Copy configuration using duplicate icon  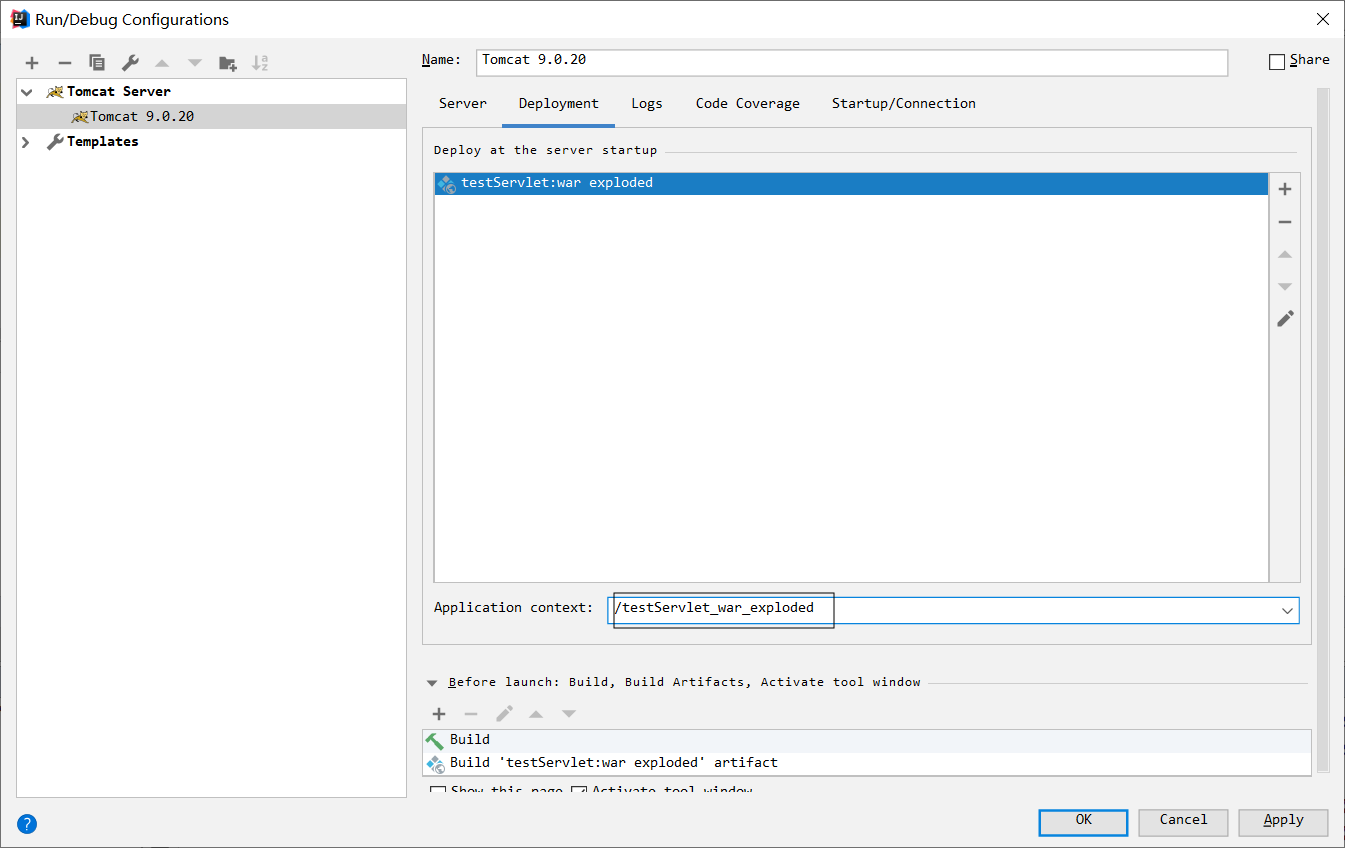click(97, 63)
